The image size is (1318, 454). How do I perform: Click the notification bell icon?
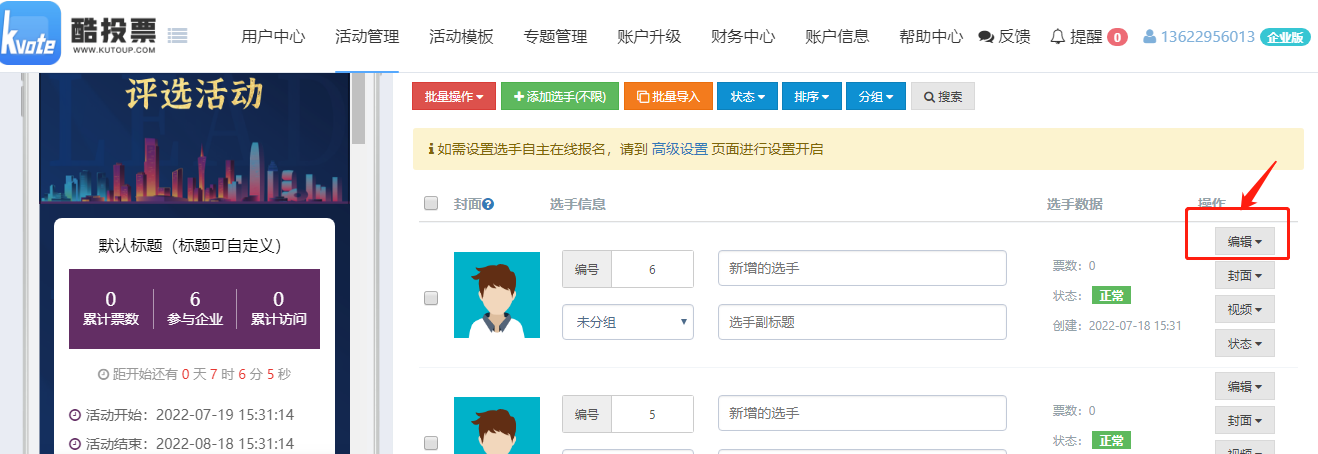coord(1058,37)
